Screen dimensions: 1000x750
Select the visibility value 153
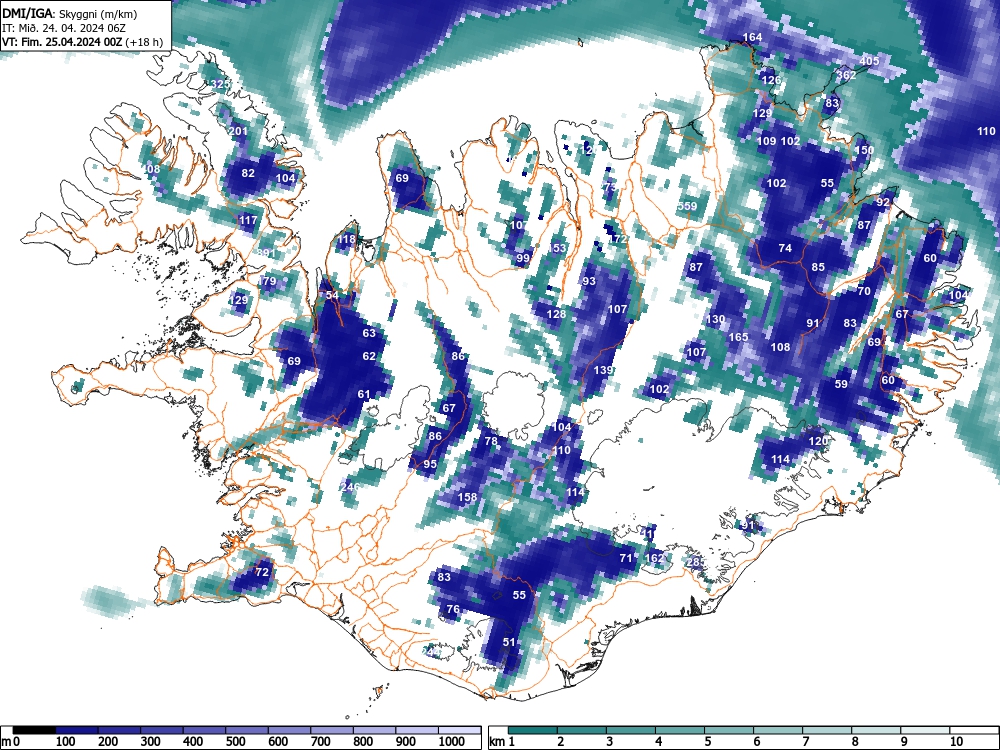tap(557, 248)
